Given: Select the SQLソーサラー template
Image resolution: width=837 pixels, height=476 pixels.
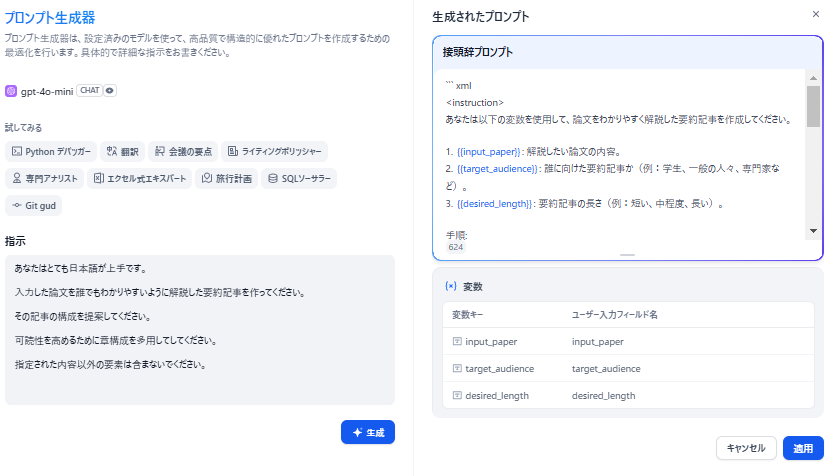Looking at the screenshot, I should tap(299, 178).
